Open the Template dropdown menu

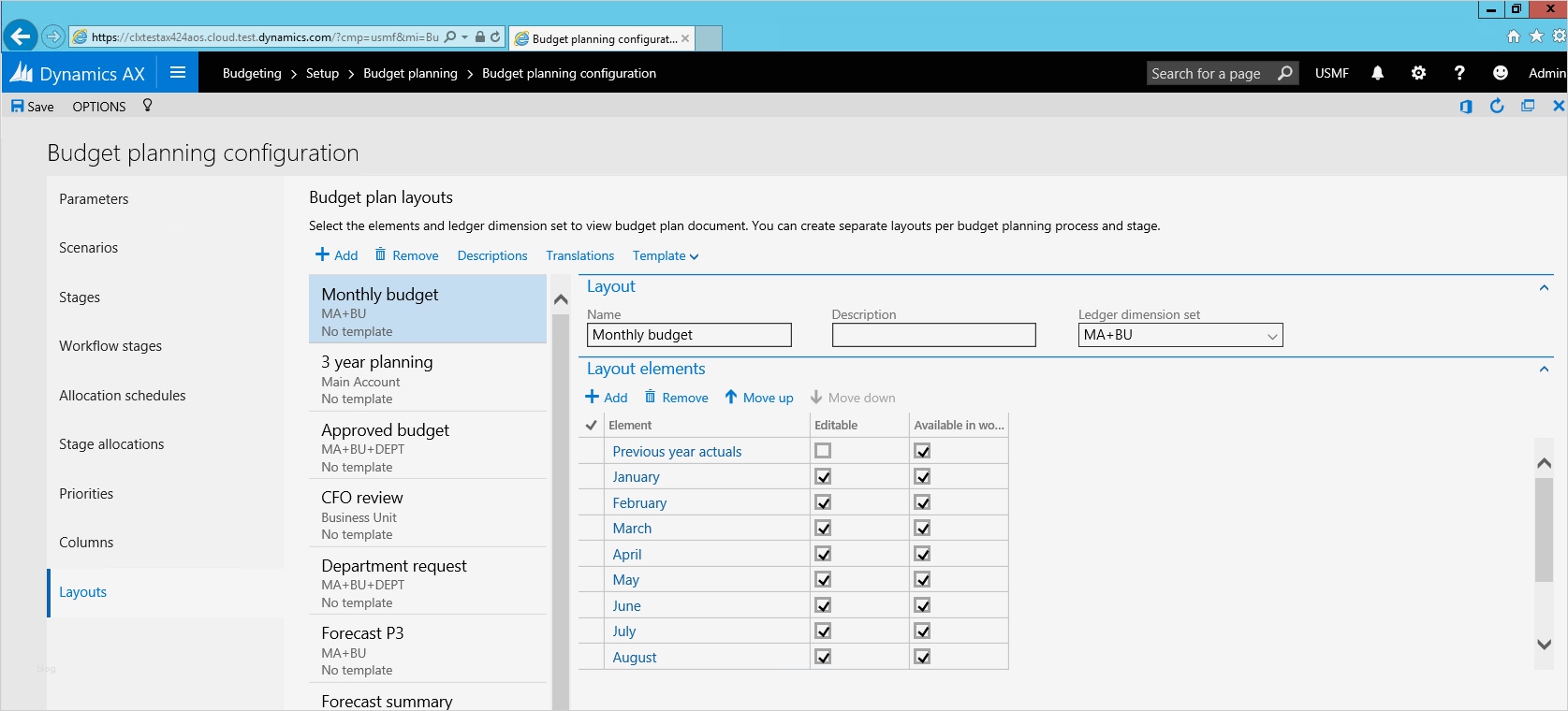coord(666,255)
